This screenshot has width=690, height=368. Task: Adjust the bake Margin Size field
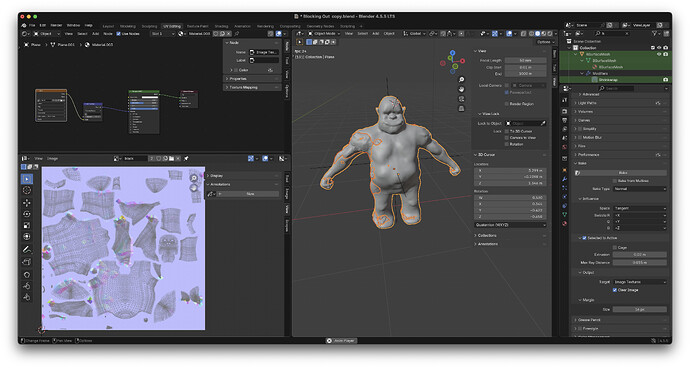tap(639, 309)
